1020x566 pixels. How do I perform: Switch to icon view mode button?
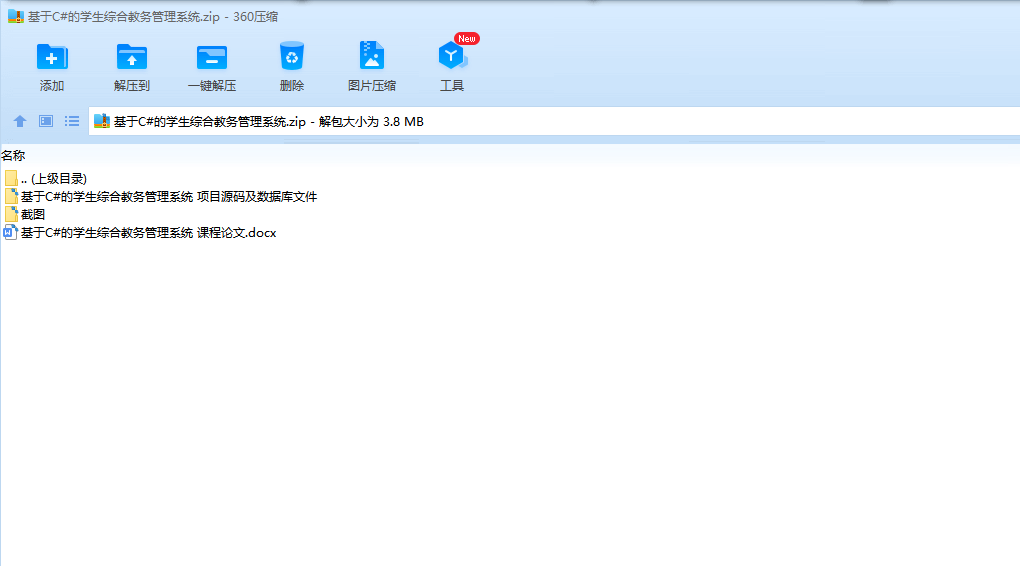(46, 121)
